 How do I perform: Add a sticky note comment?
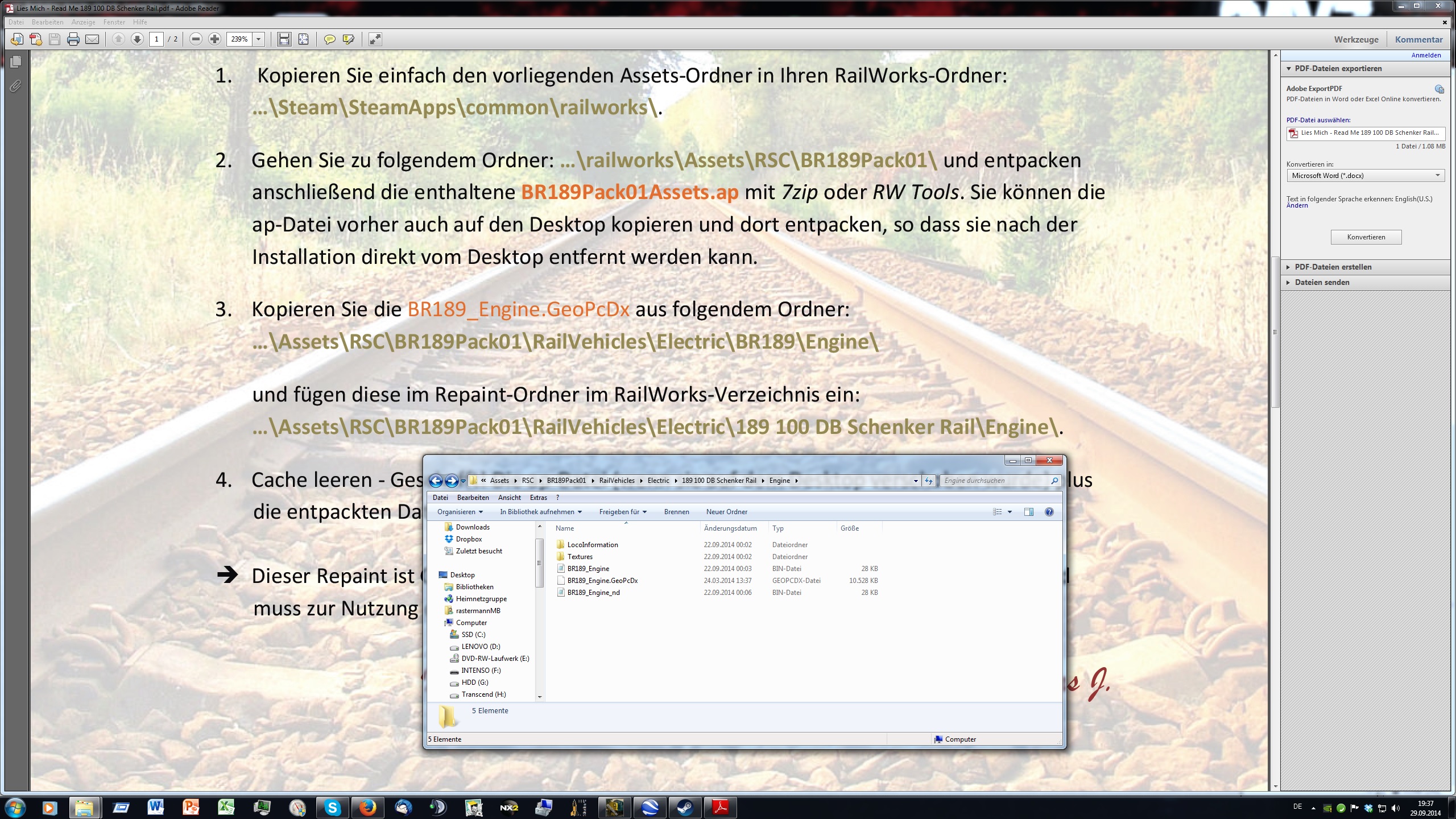329,39
